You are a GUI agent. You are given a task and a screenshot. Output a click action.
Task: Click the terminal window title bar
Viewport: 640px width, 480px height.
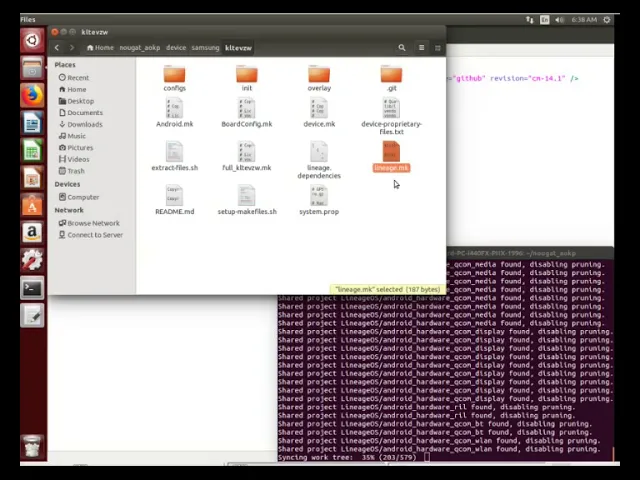[x=530, y=253]
